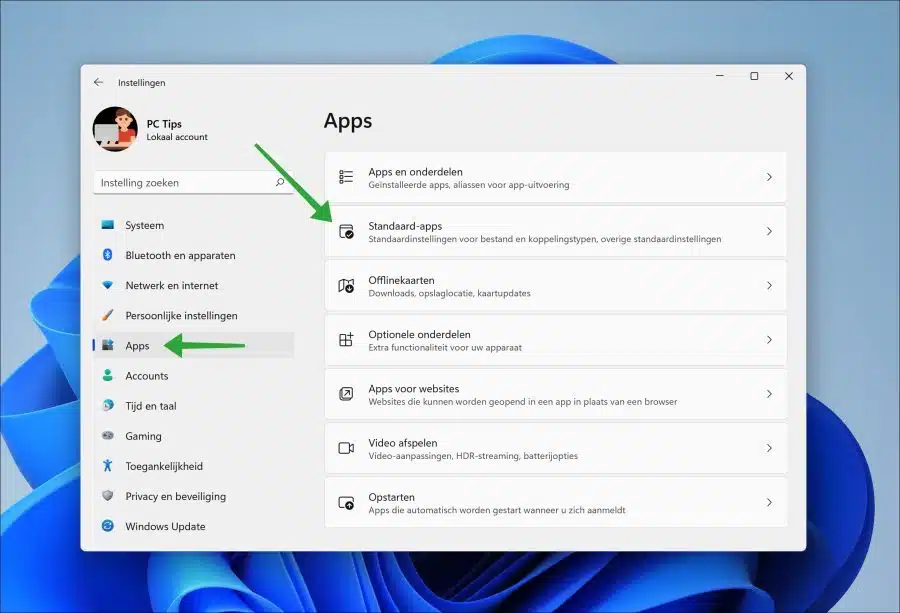Select the Apps label in the sidebar
The width and height of the screenshot is (900, 613).
137,346
